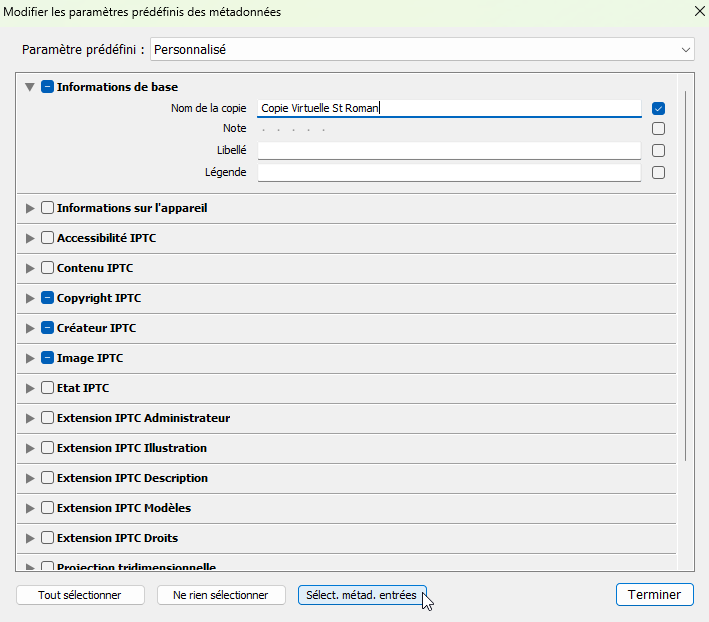
Task: Check the Légende field checkbox
Action: (x=658, y=172)
